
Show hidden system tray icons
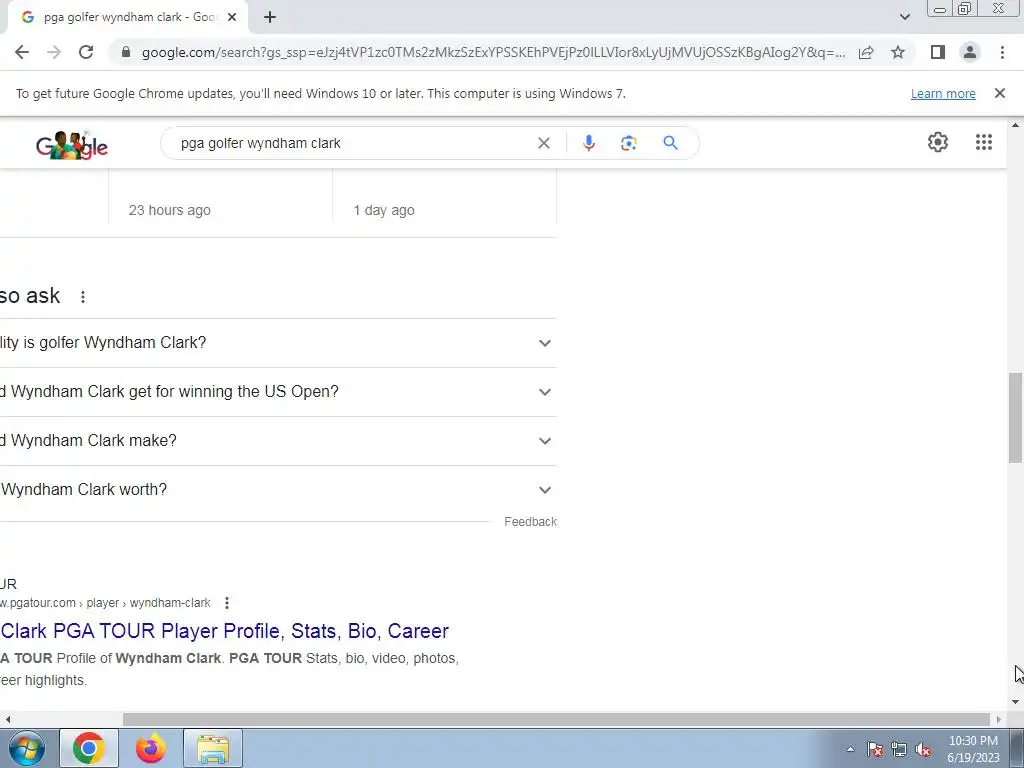(x=850, y=749)
